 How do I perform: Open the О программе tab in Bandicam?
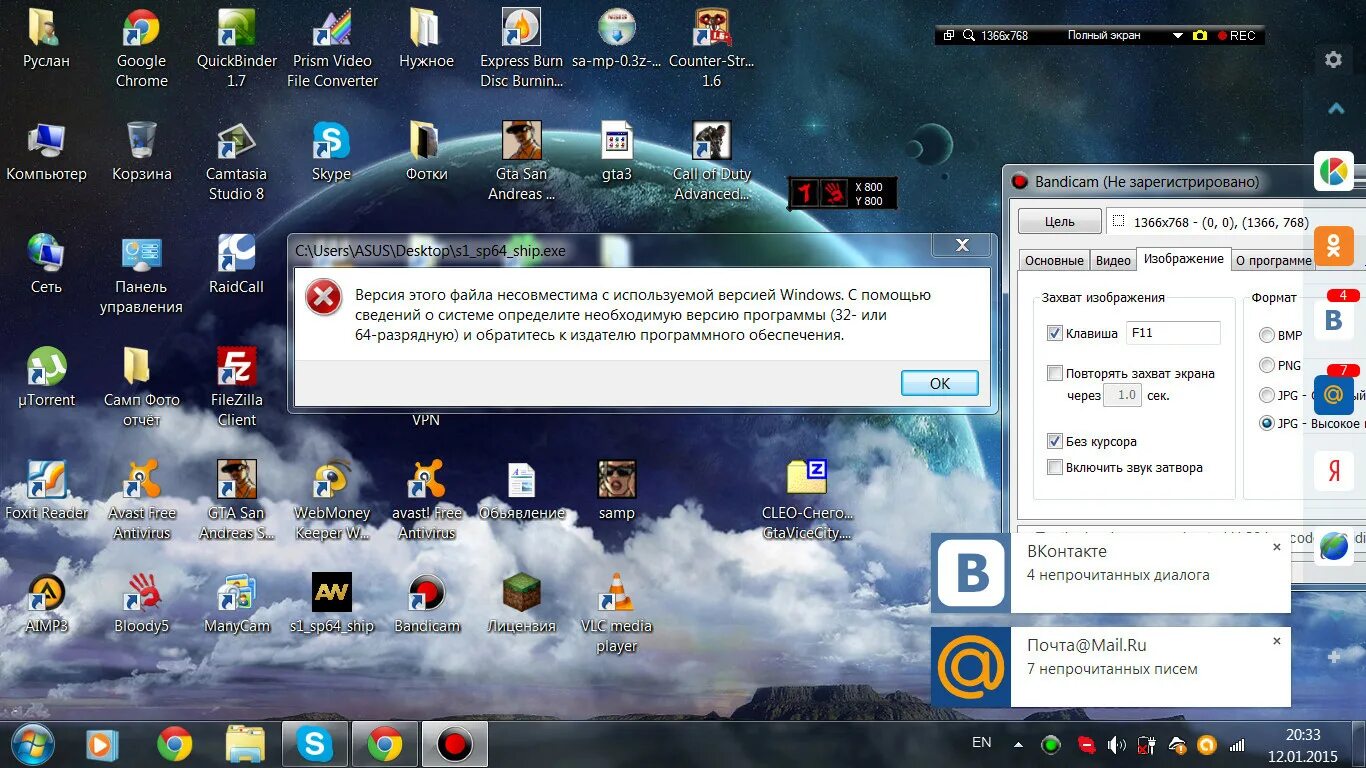pos(1273,260)
